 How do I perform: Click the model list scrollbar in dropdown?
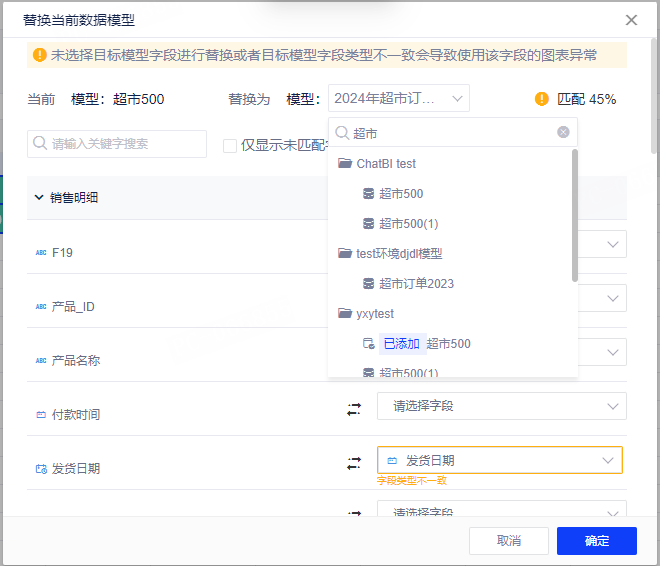pos(574,215)
